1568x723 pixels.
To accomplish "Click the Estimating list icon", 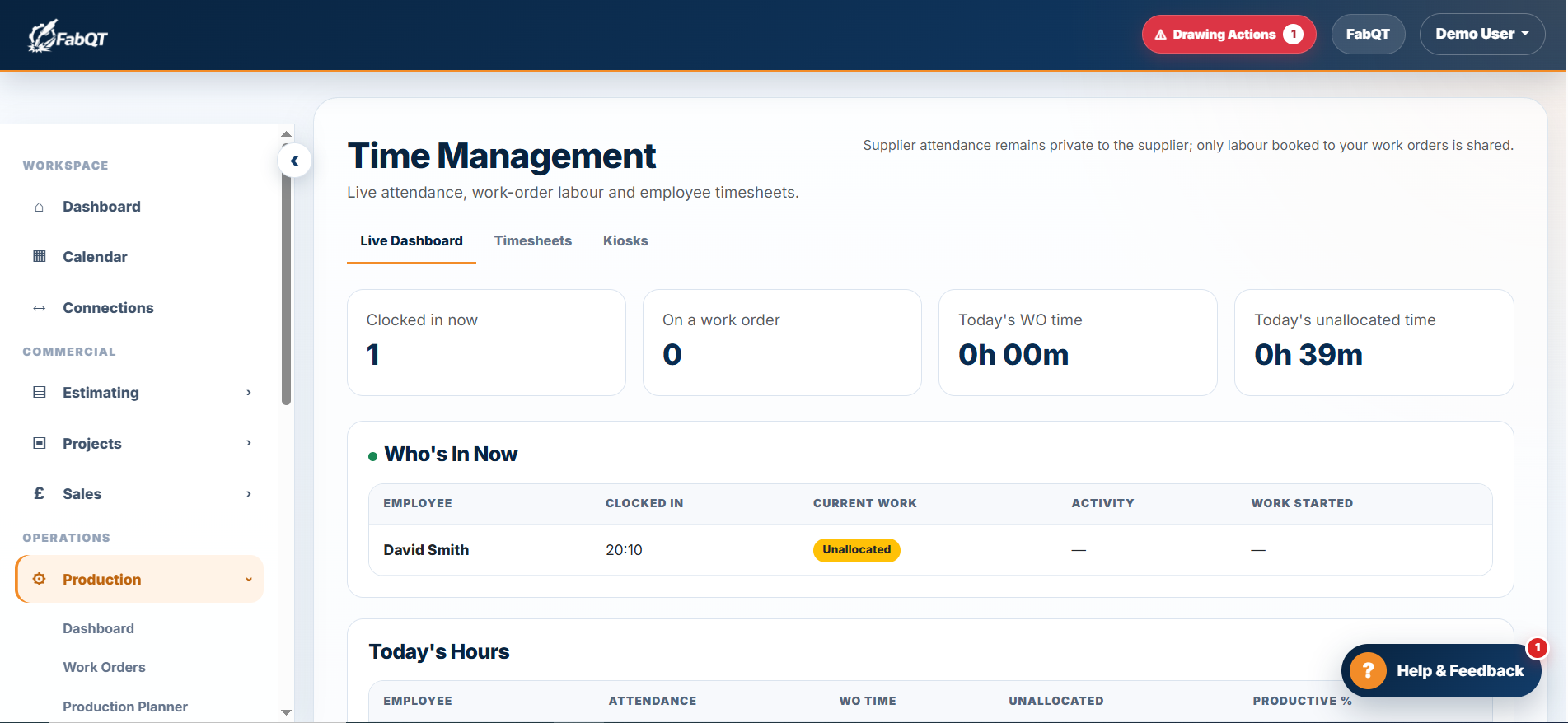I will point(39,393).
